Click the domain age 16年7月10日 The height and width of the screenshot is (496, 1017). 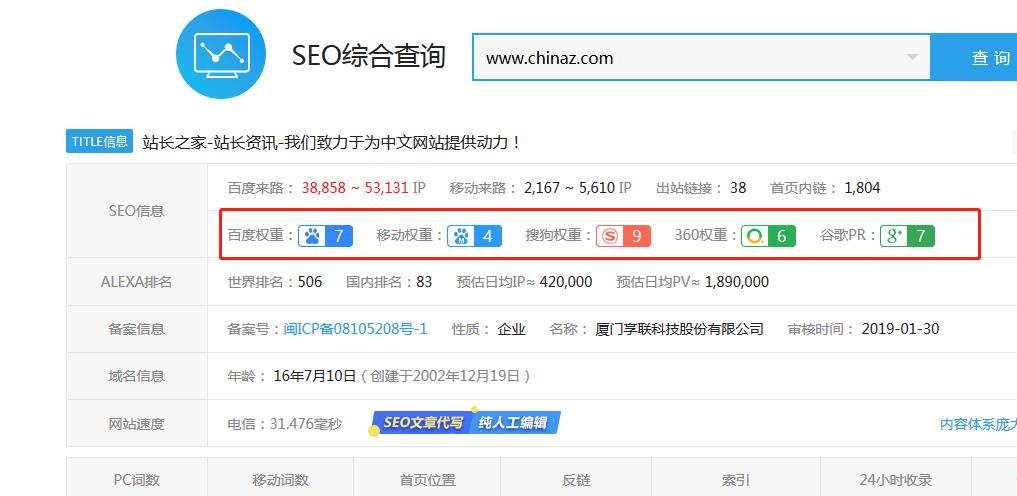[315, 376]
